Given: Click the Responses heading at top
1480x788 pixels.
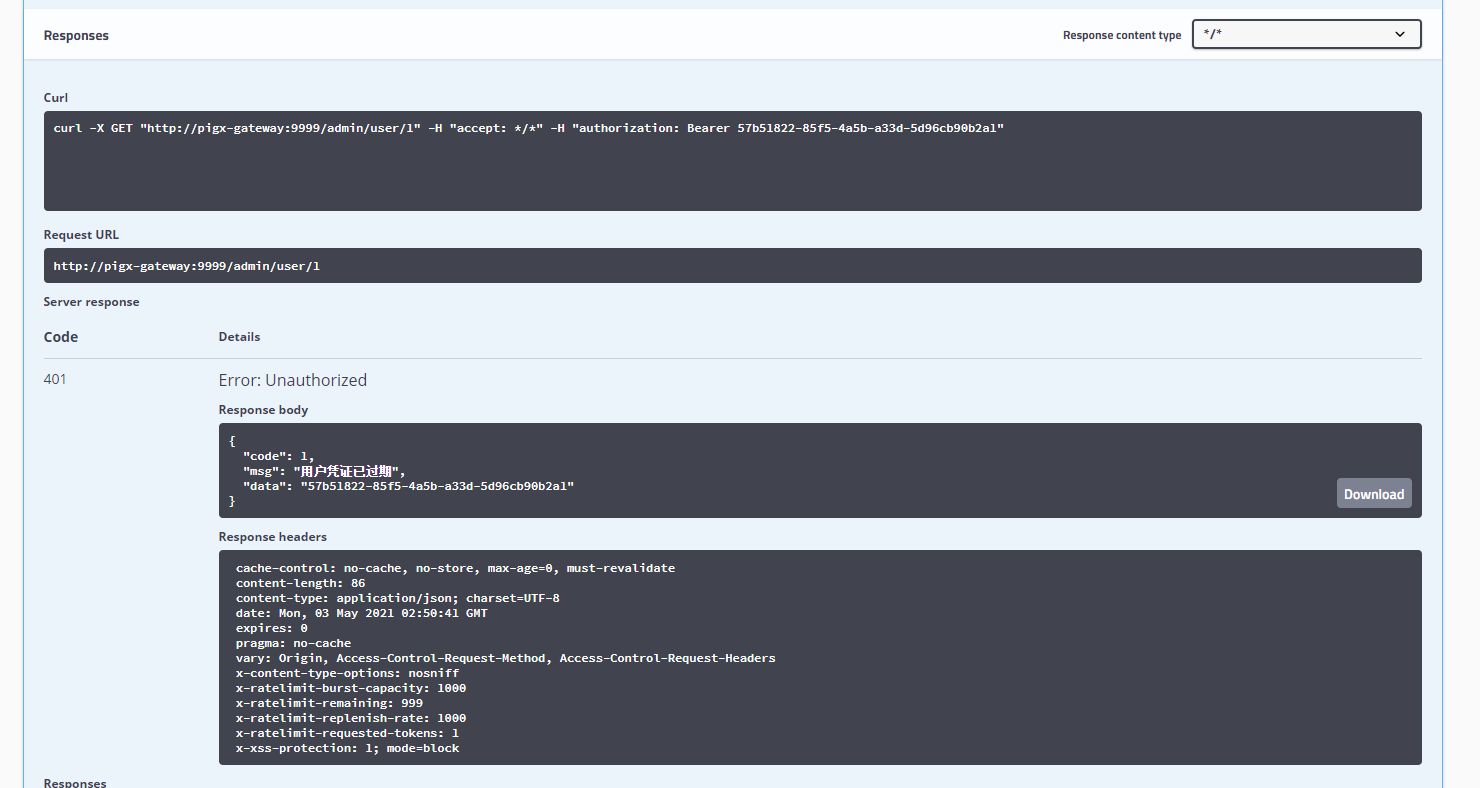Looking at the screenshot, I should (76, 35).
